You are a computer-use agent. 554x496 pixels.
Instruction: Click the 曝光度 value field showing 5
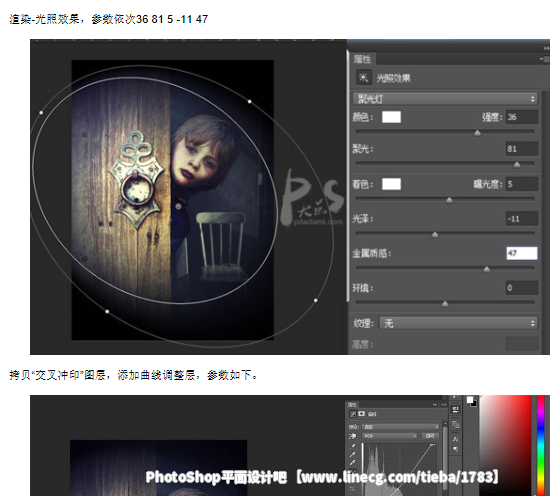[521, 184]
